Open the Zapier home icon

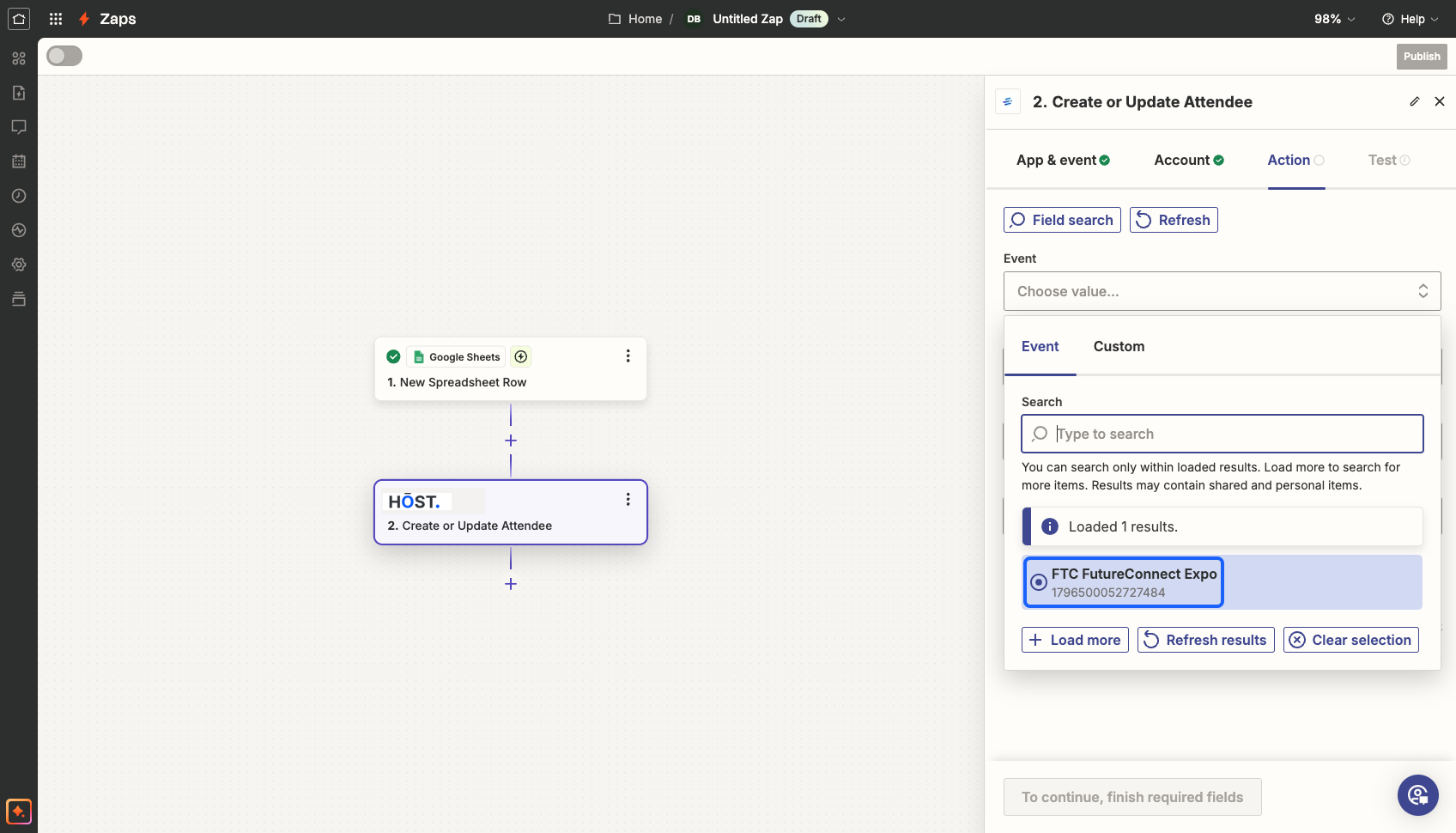point(19,19)
